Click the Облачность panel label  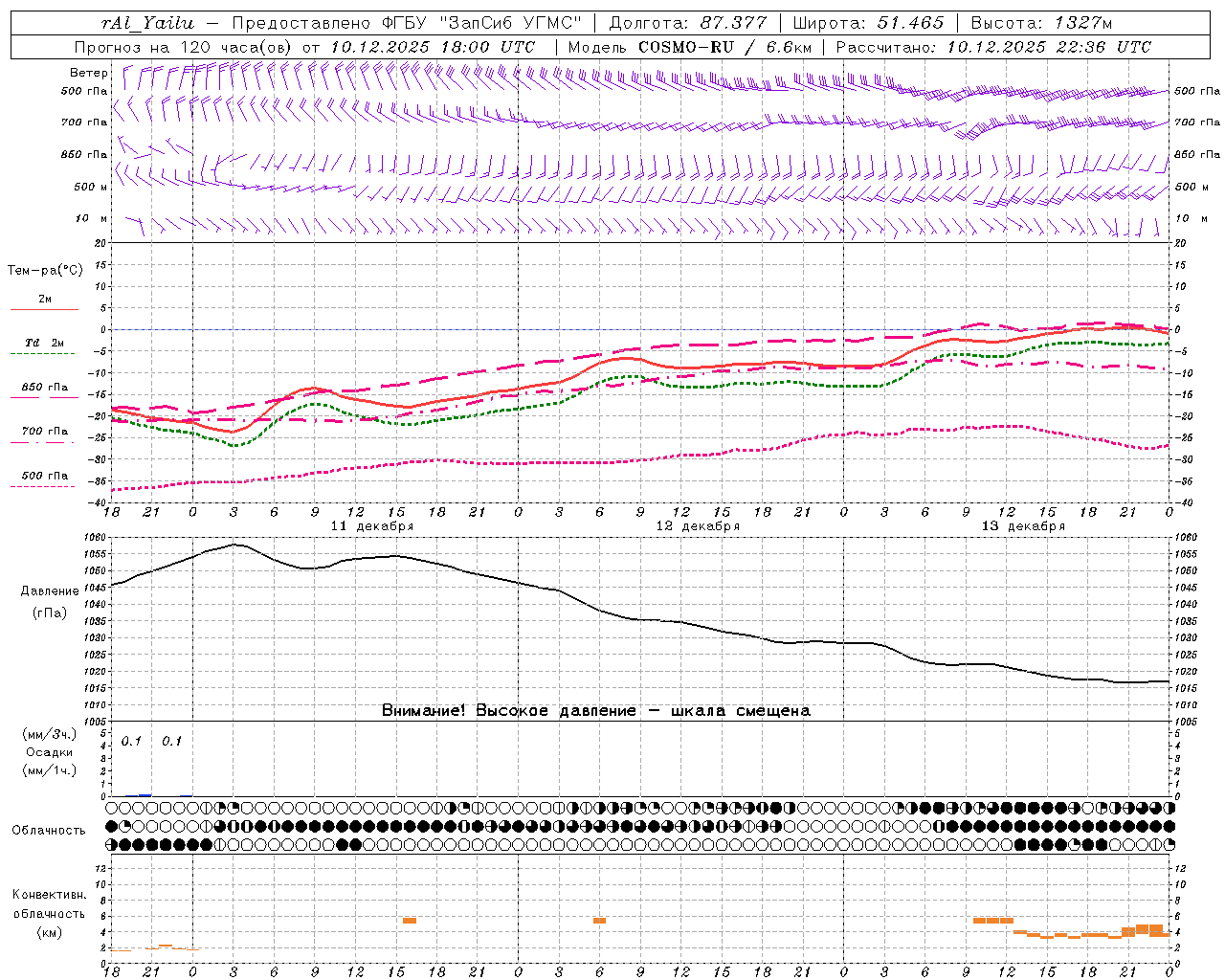tap(49, 831)
